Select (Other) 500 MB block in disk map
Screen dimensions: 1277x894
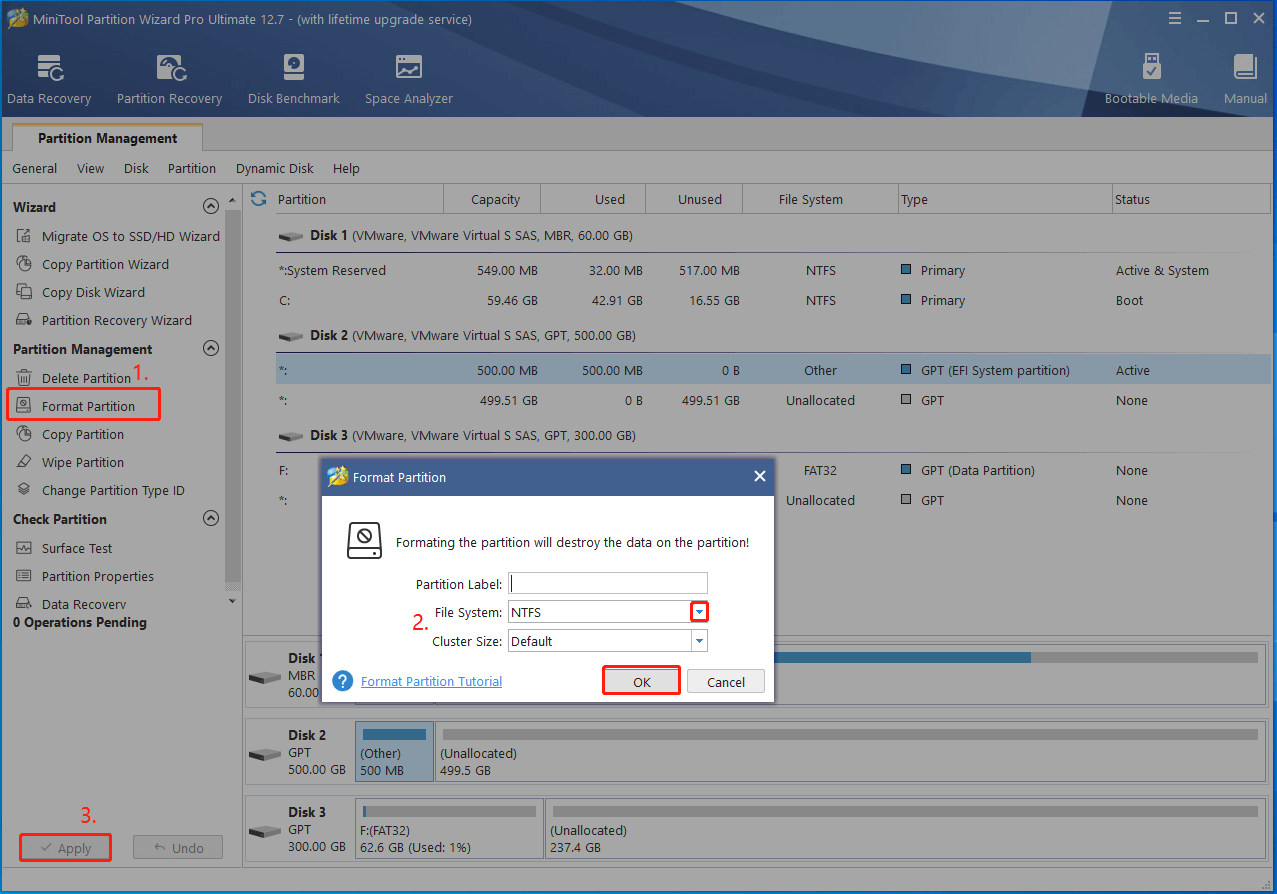[394, 753]
